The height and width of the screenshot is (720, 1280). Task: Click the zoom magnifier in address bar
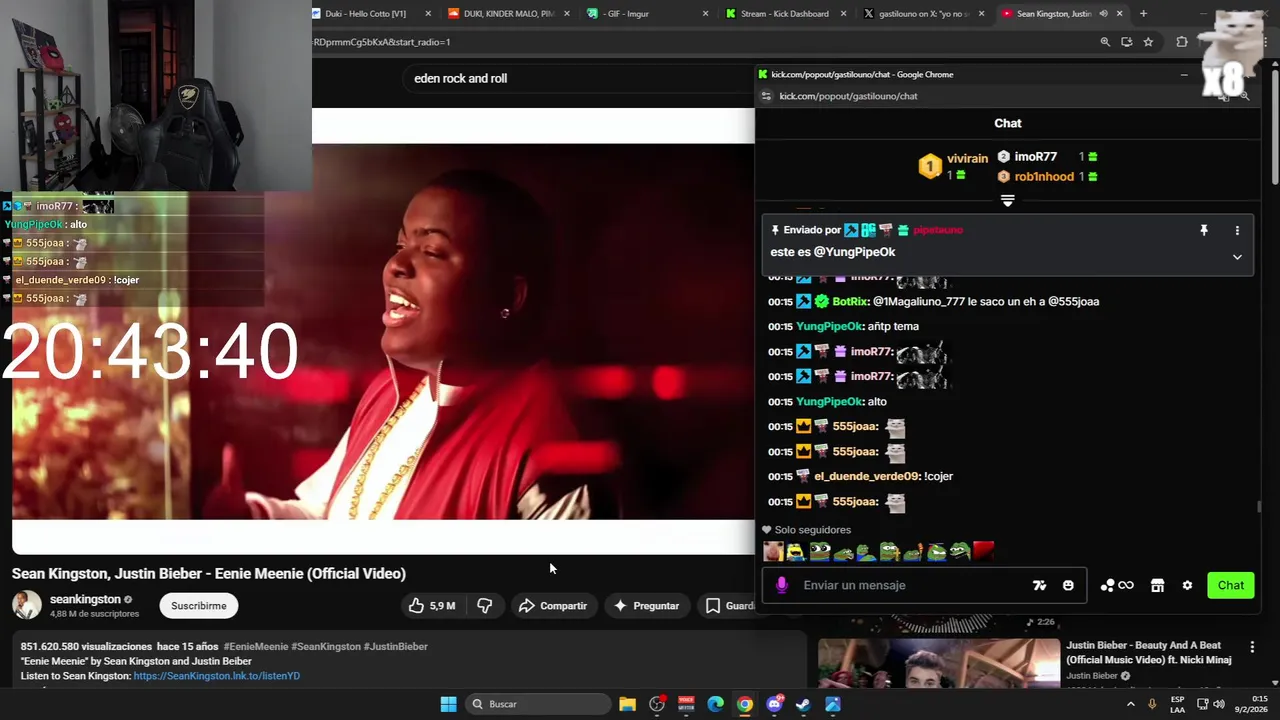click(x=1105, y=42)
